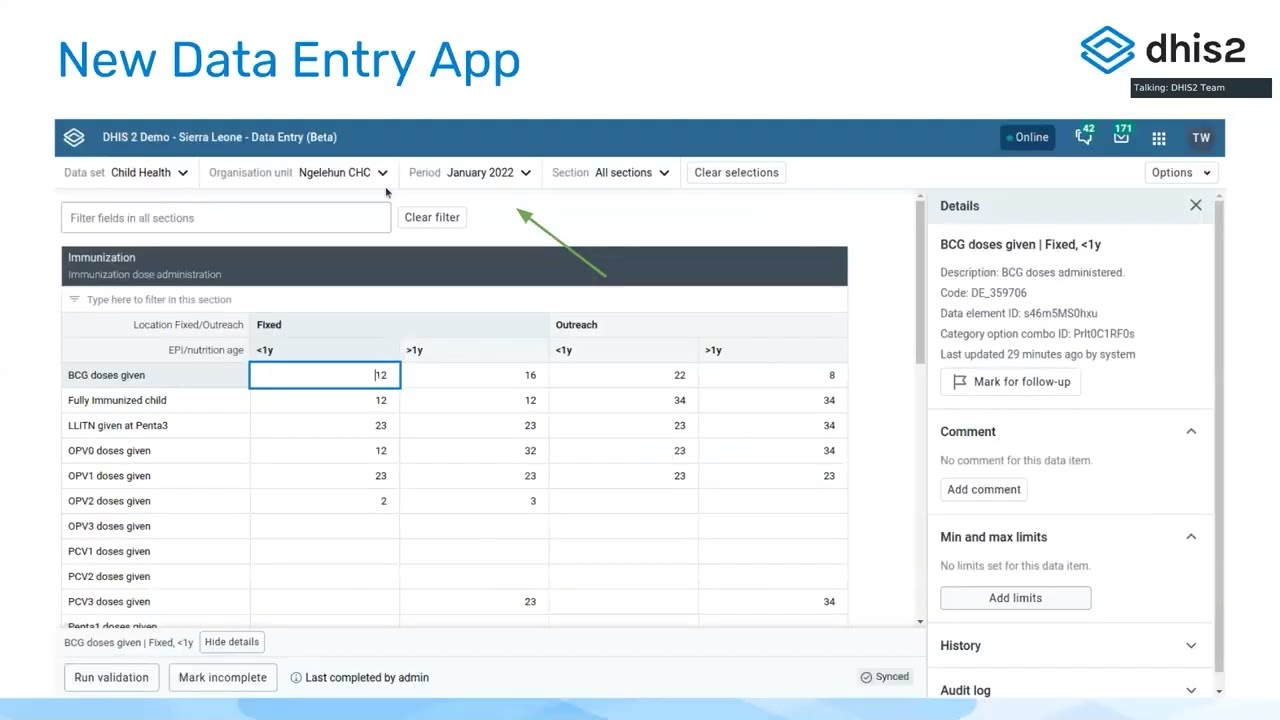The width and height of the screenshot is (1280, 720).
Task: Select BCG doses given Outreach <1y cell with 22
Action: coord(623,375)
